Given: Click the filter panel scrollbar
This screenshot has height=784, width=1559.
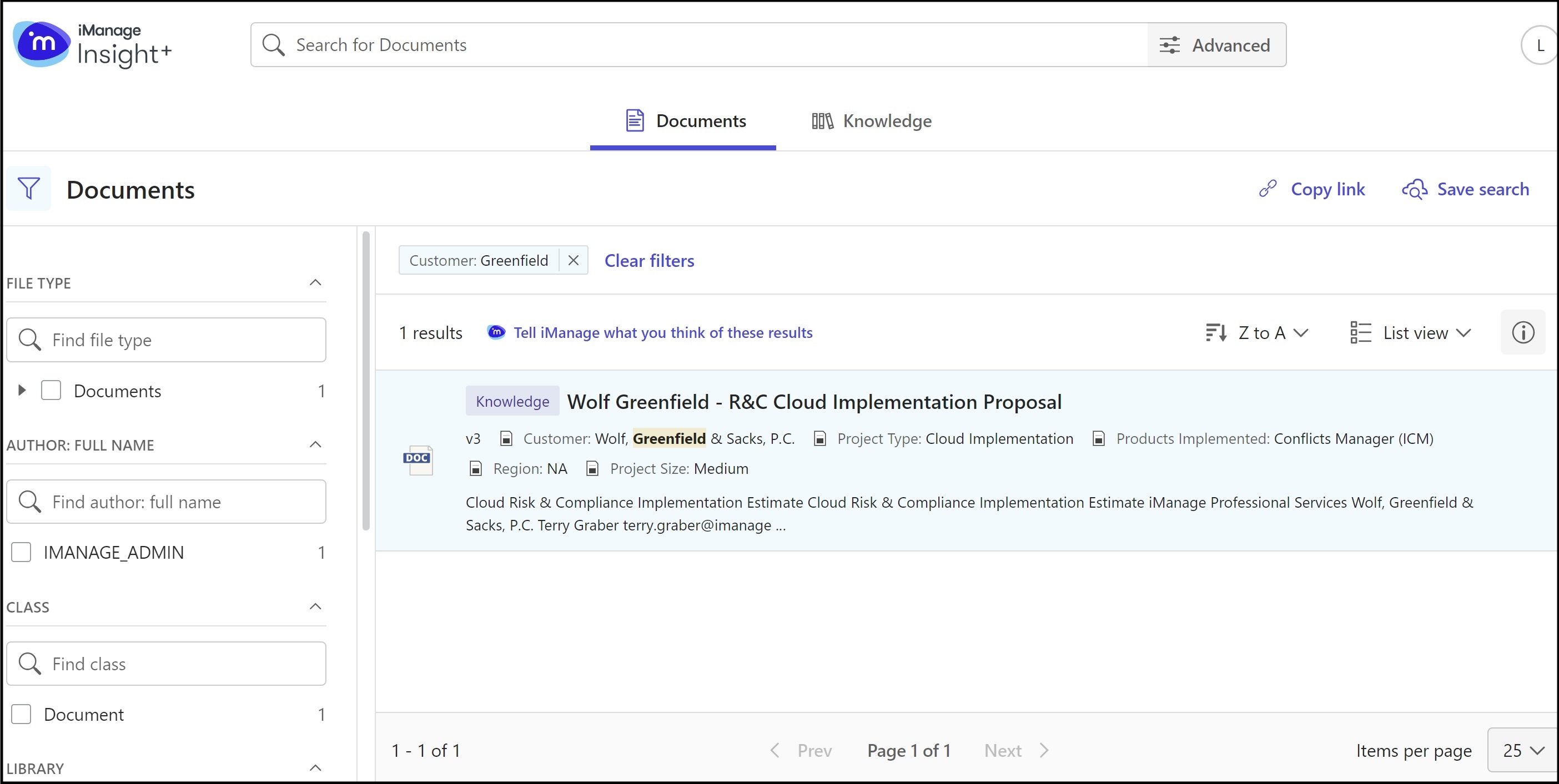Looking at the screenshot, I should (365, 381).
